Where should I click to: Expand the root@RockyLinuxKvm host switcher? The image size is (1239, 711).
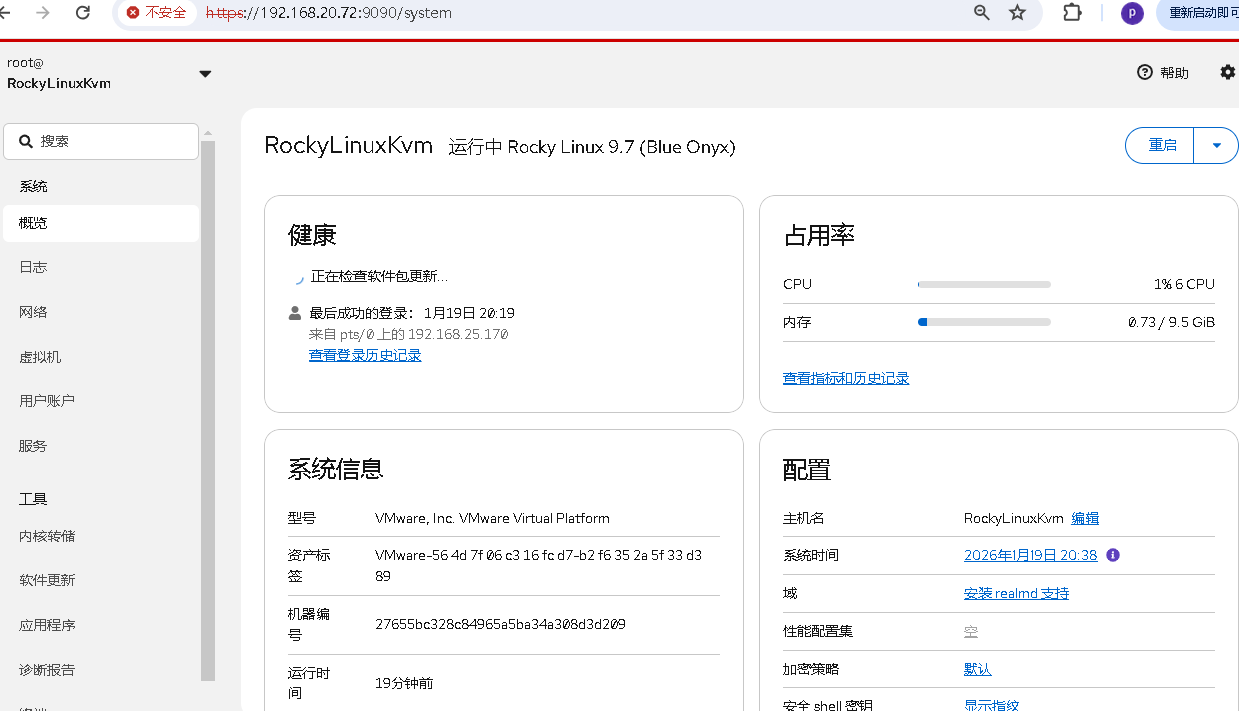pos(205,74)
